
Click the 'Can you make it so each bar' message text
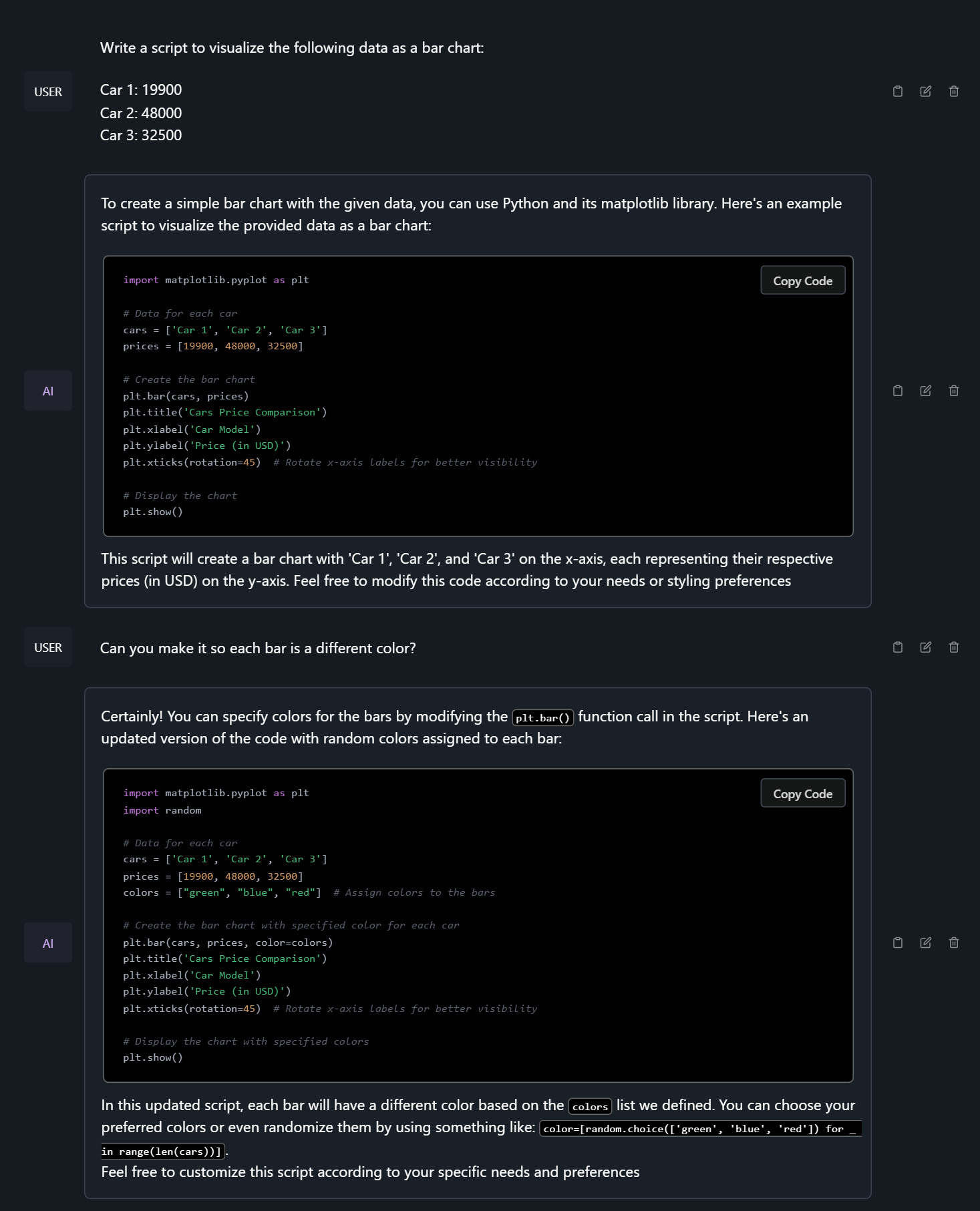[x=258, y=648]
